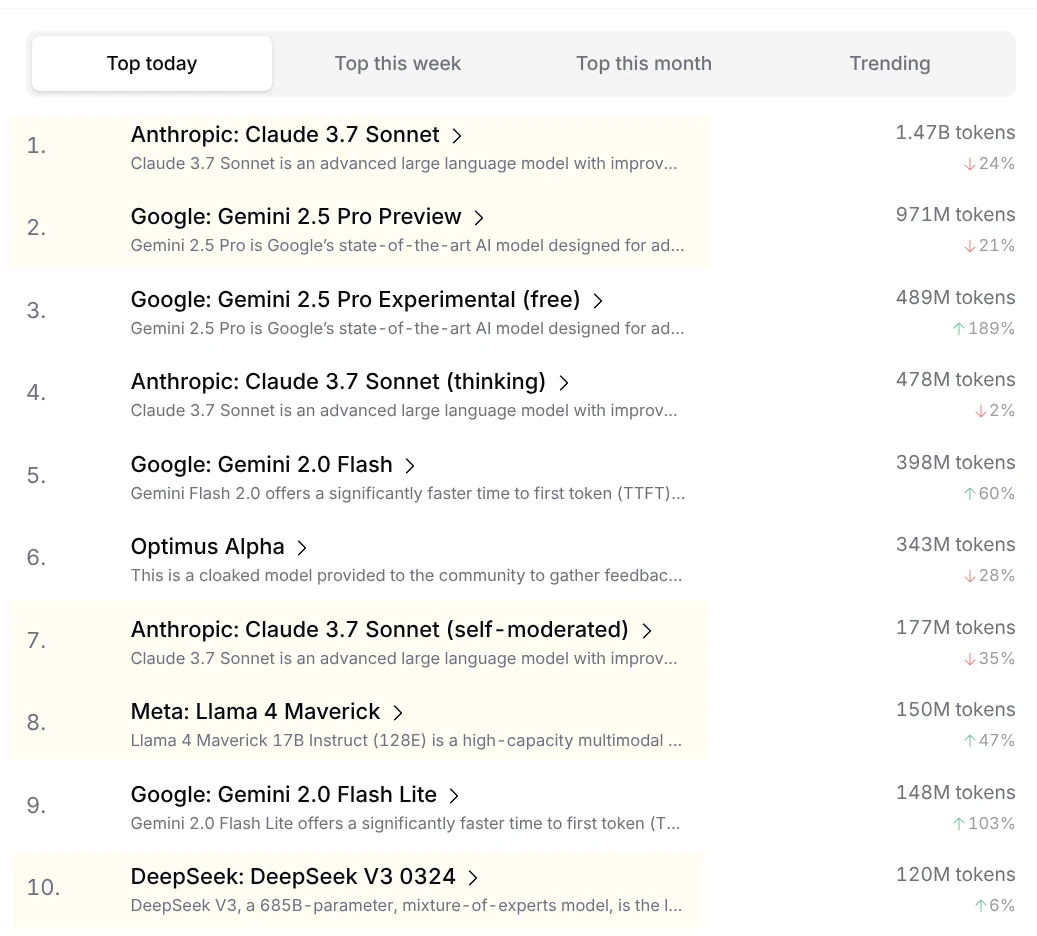Click the 971M tokens value
The image size is (1037, 936).
pos(955,214)
